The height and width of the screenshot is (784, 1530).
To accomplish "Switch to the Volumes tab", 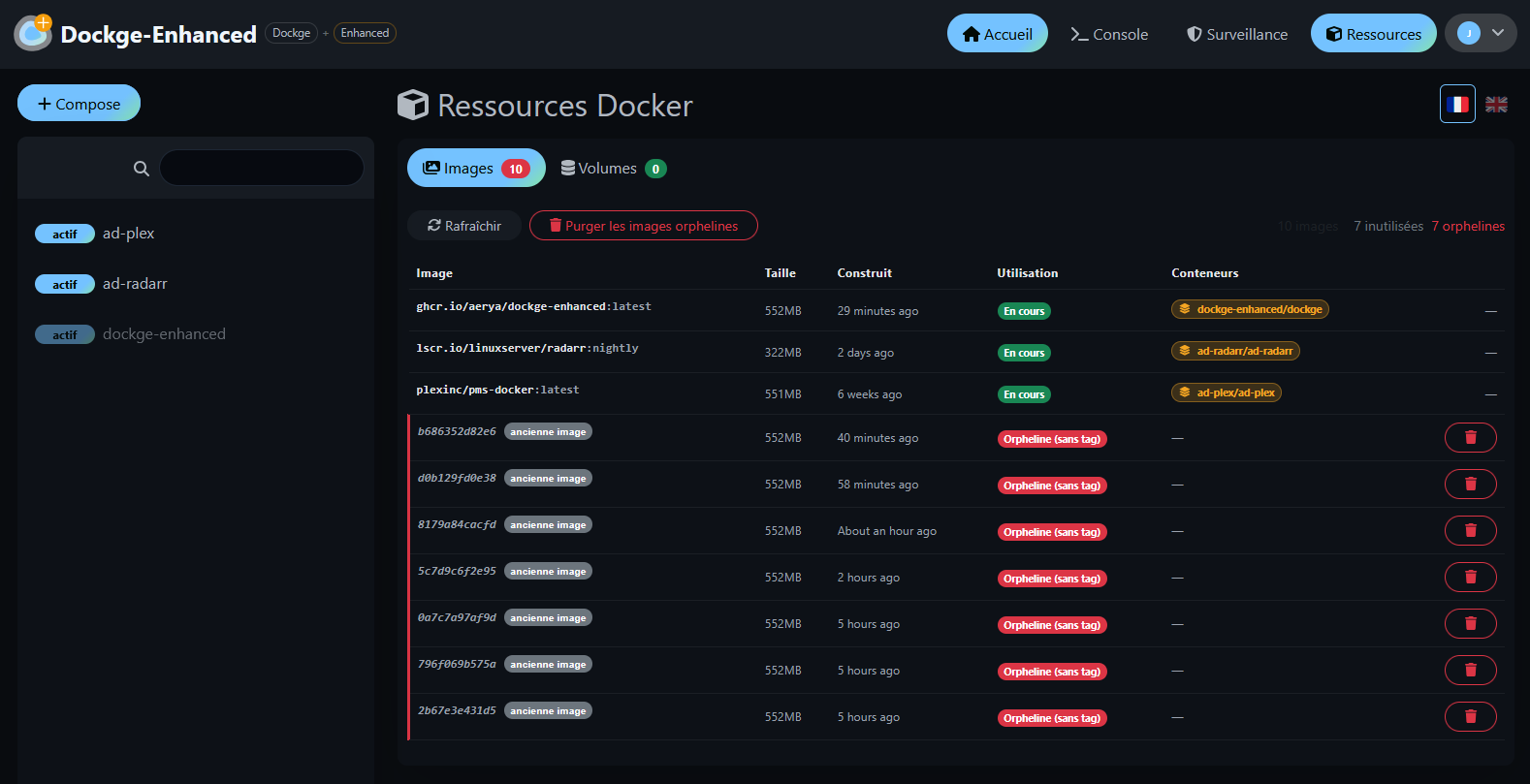I will tap(613, 169).
